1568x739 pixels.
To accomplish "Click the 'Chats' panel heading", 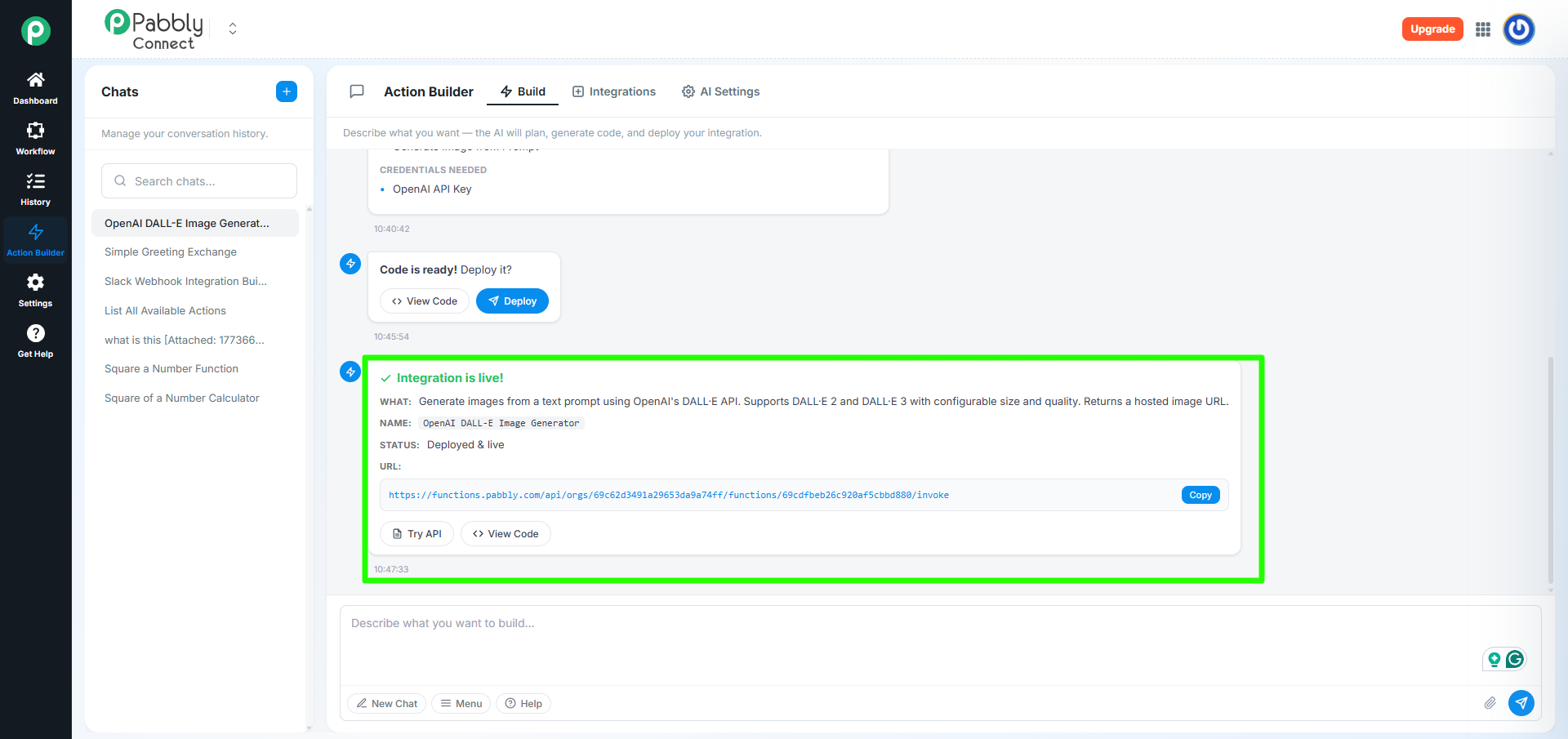I will click(x=120, y=91).
